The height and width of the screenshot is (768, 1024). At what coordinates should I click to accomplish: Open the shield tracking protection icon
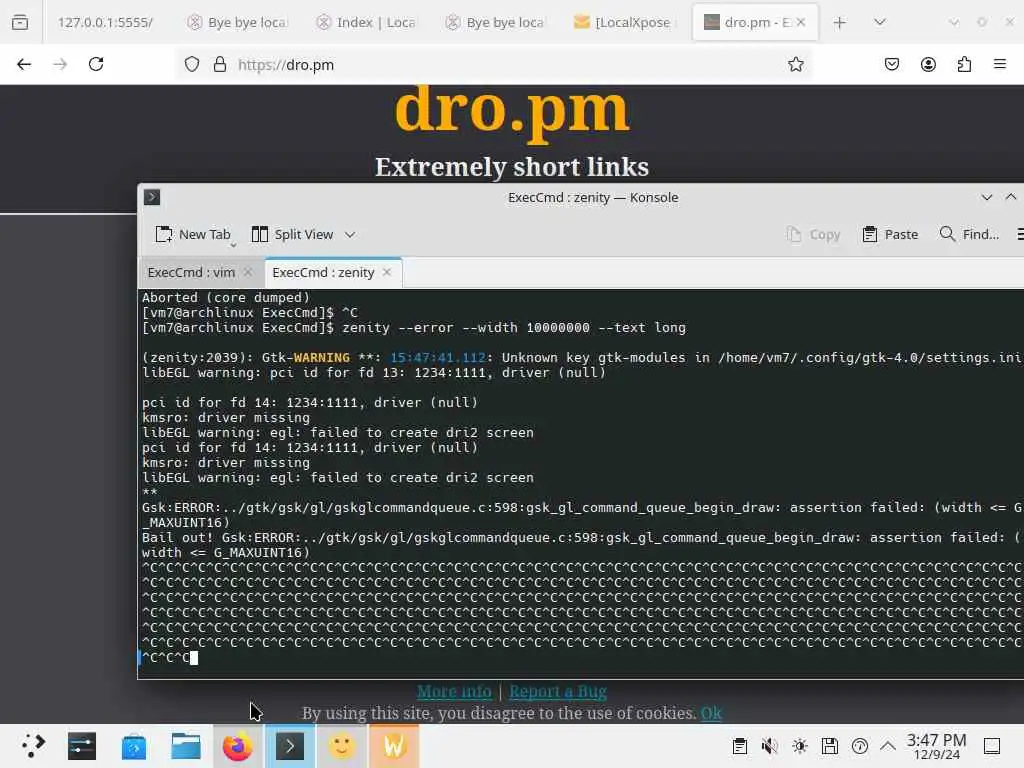(192, 64)
